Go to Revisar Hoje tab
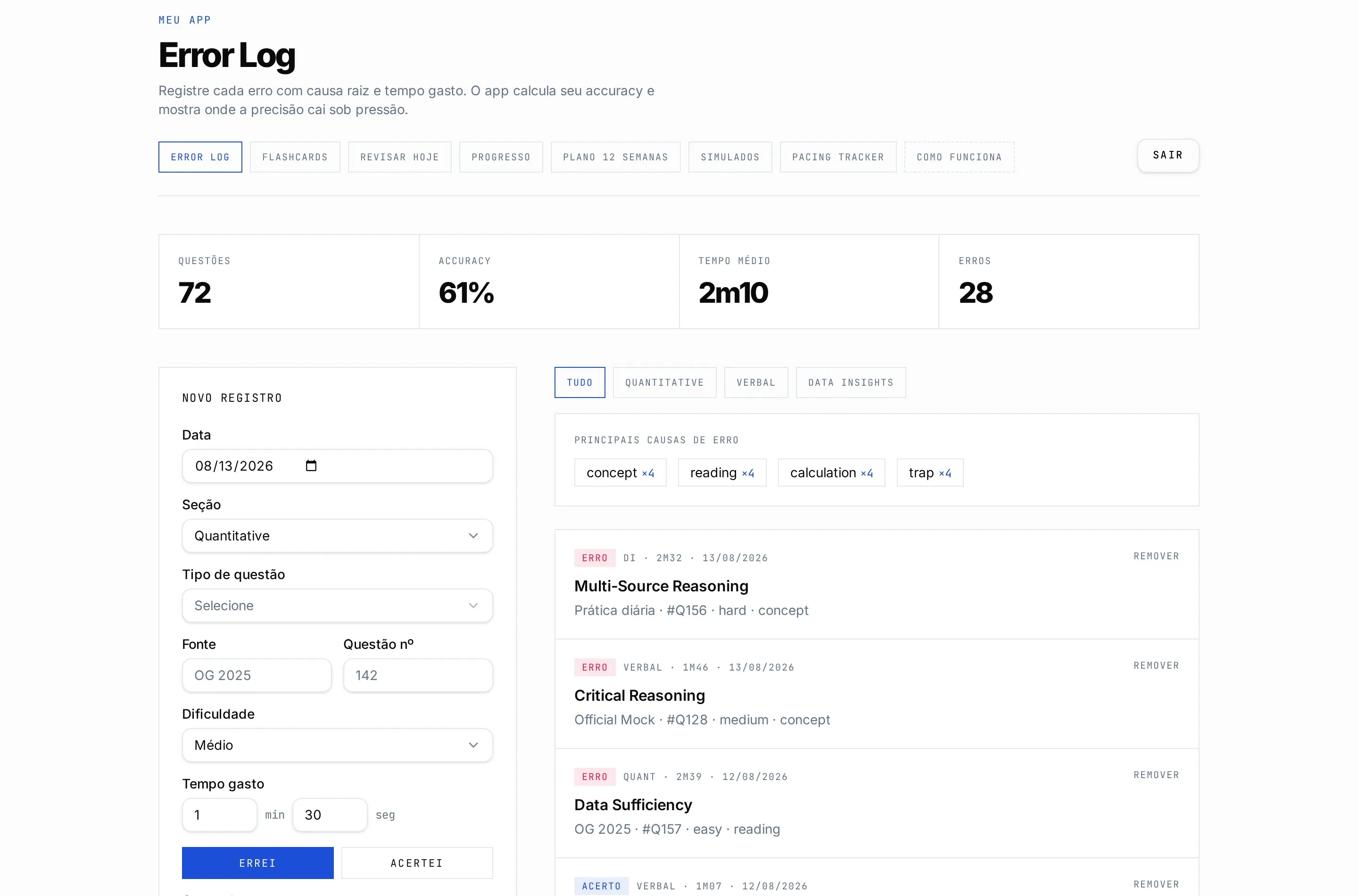 (399, 157)
